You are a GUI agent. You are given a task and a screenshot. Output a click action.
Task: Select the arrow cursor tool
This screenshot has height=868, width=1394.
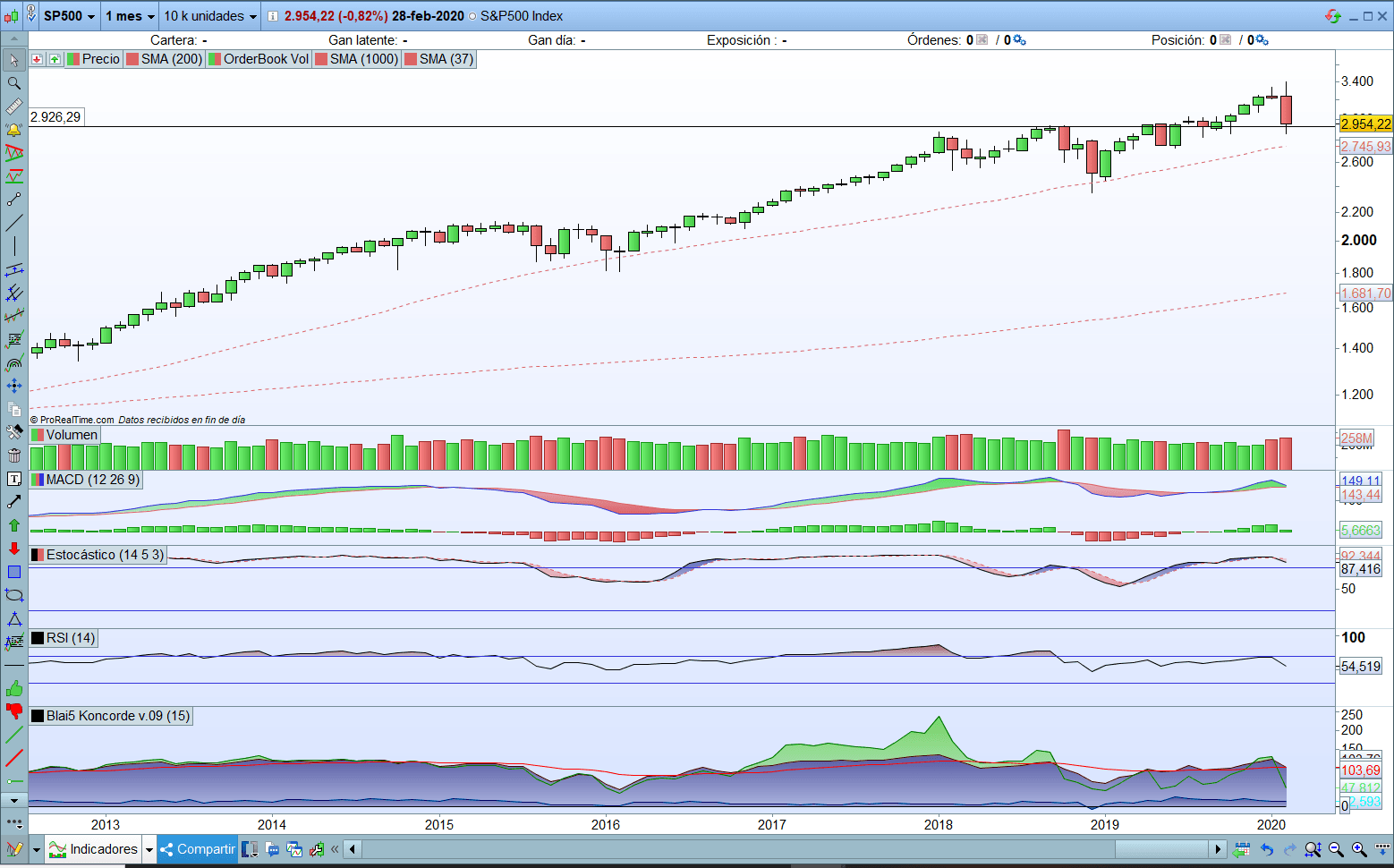pyautogui.click(x=13, y=60)
